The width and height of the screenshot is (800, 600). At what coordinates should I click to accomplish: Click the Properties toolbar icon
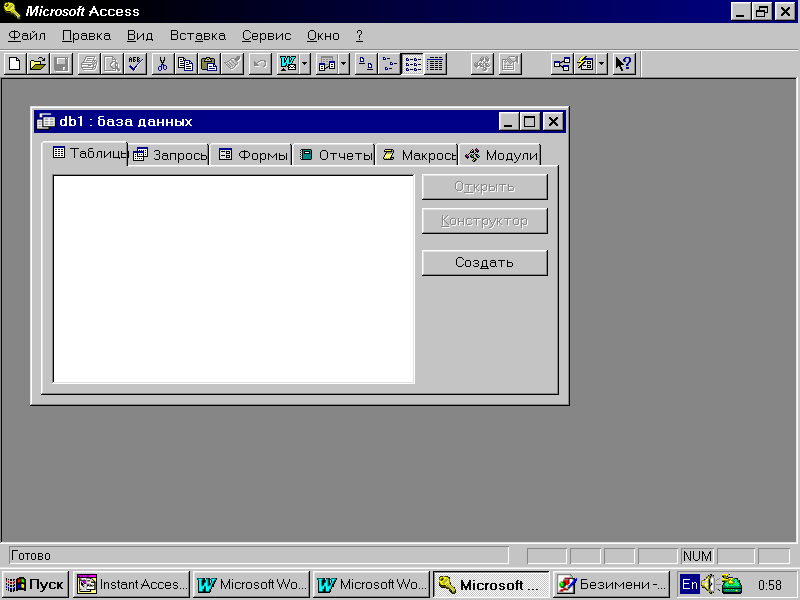click(510, 64)
